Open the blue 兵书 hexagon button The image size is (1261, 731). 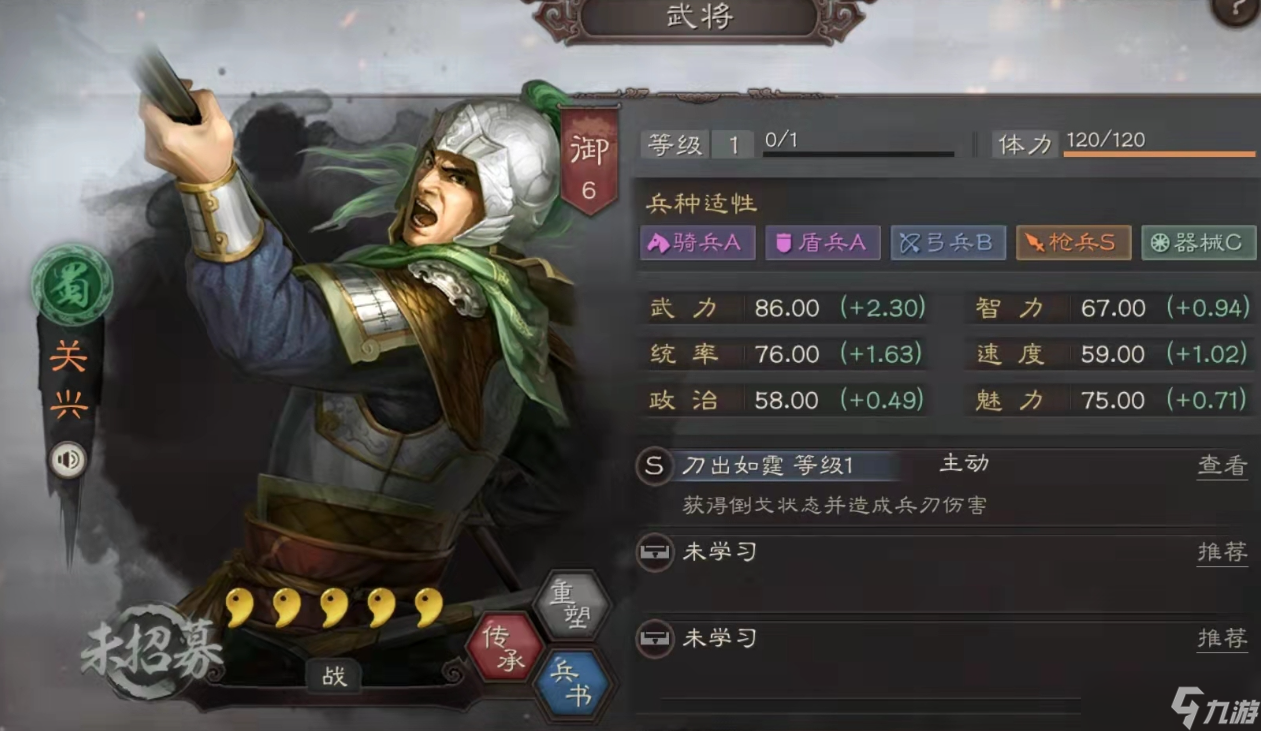point(571,683)
